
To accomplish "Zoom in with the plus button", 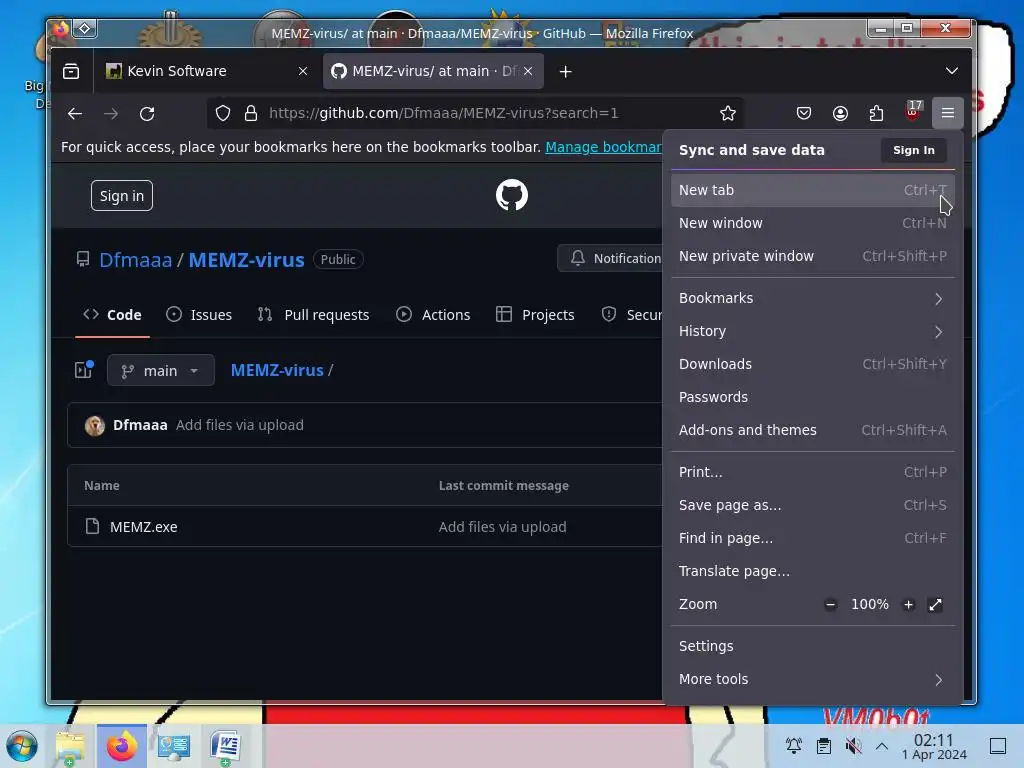I will [x=908, y=605].
